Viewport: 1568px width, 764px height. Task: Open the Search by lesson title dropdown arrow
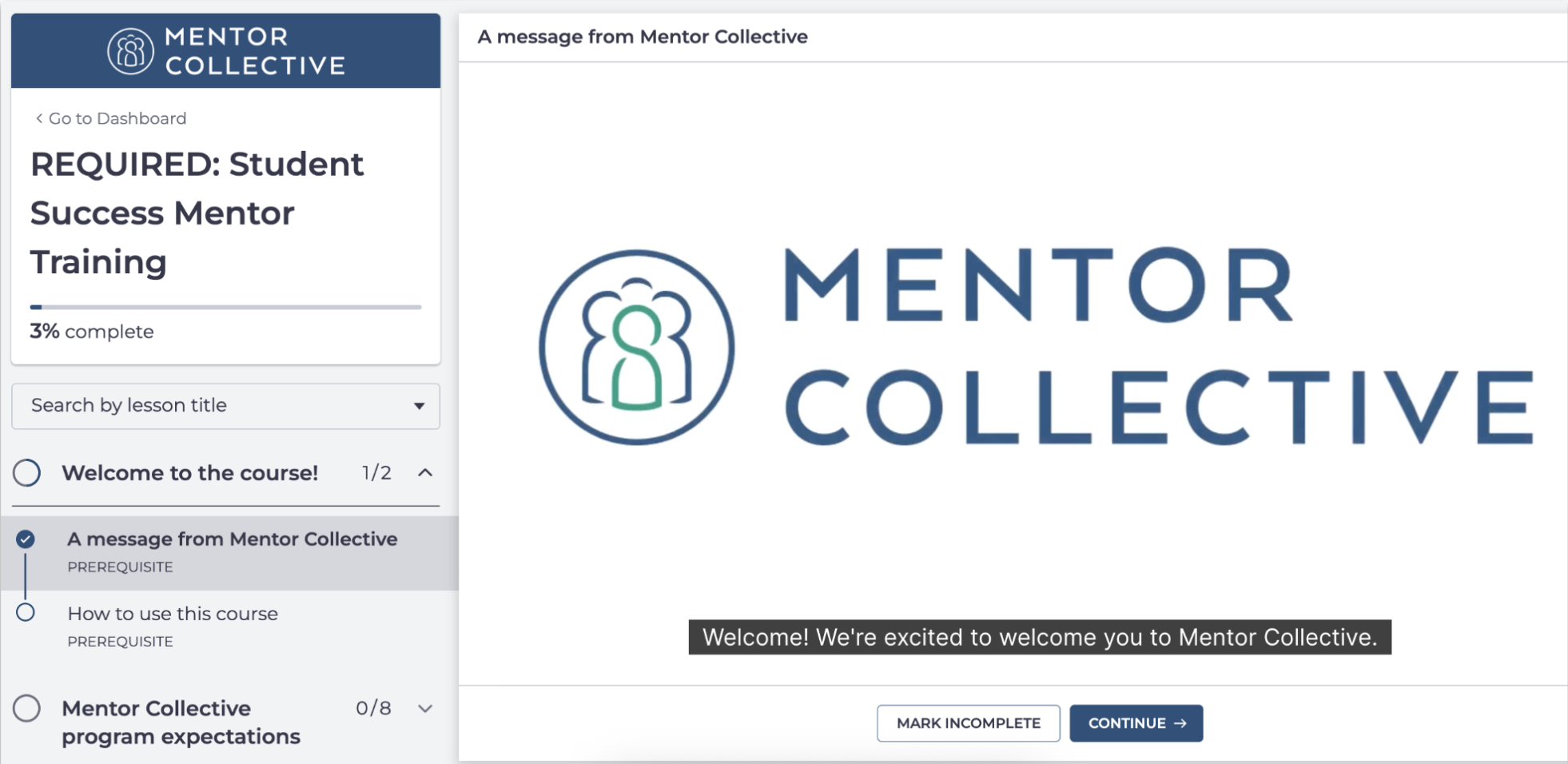(x=419, y=406)
